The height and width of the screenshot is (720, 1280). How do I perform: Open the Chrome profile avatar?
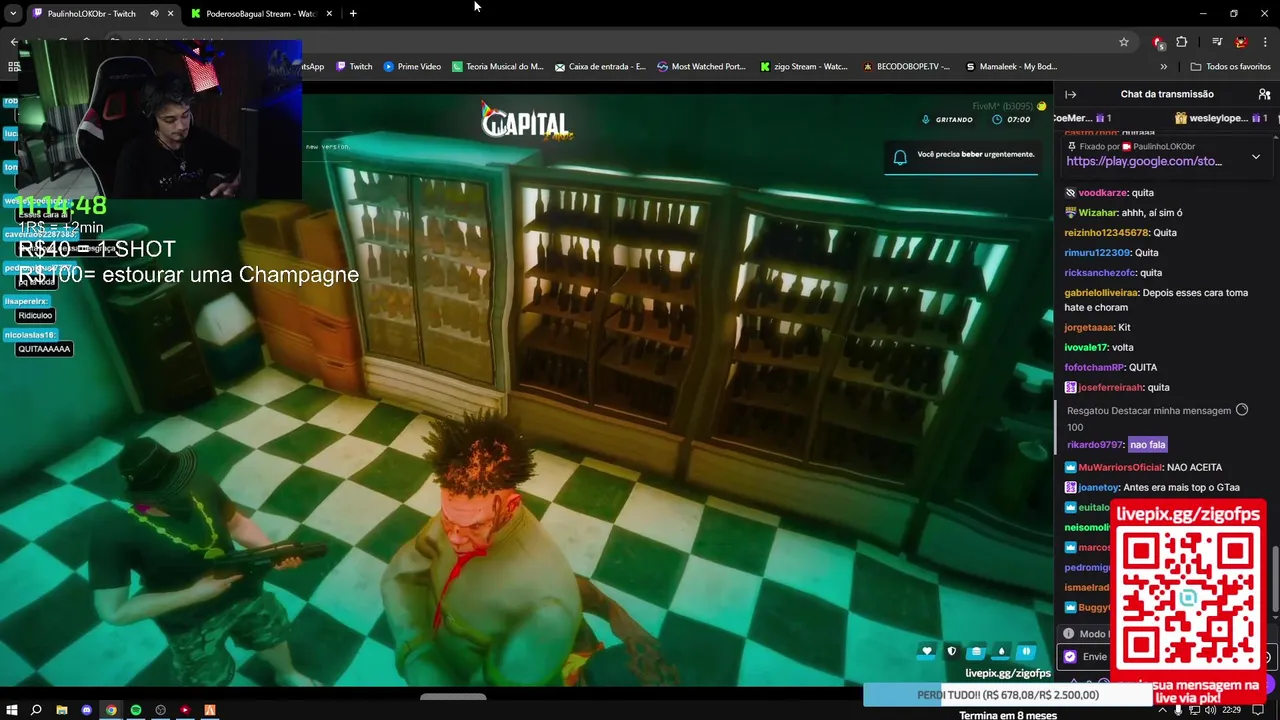1241,42
